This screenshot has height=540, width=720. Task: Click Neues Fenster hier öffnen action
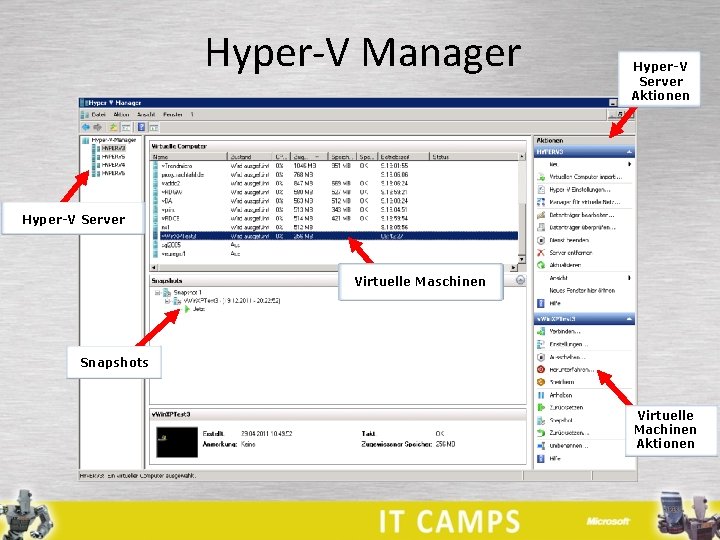pyautogui.click(x=582, y=291)
